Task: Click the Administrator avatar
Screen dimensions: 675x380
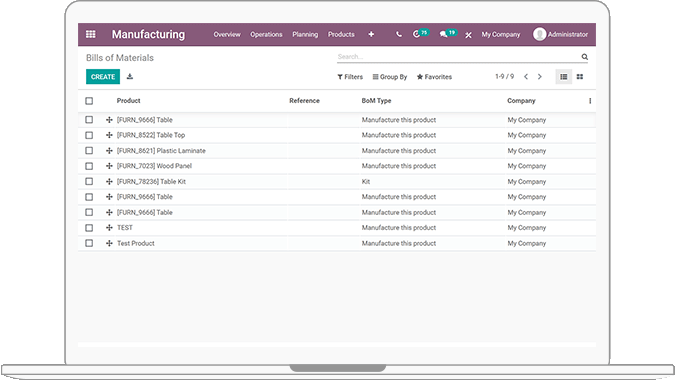Action: tap(539, 34)
